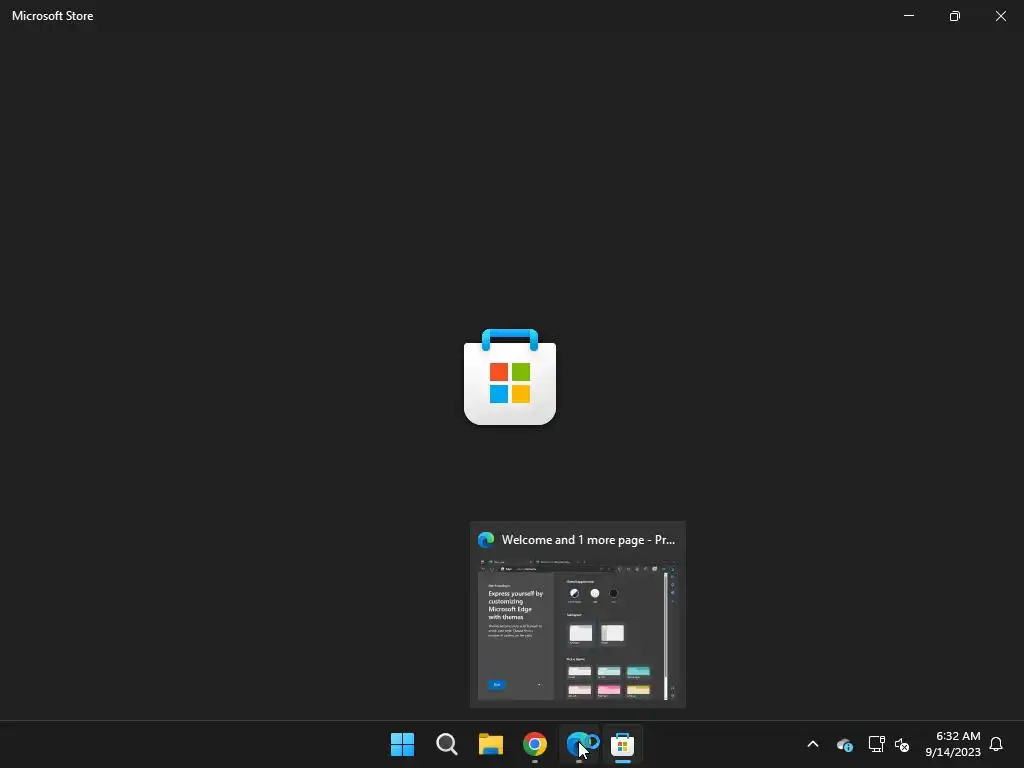
Task: Close the Microsoft Store window
Action: tap(1000, 16)
